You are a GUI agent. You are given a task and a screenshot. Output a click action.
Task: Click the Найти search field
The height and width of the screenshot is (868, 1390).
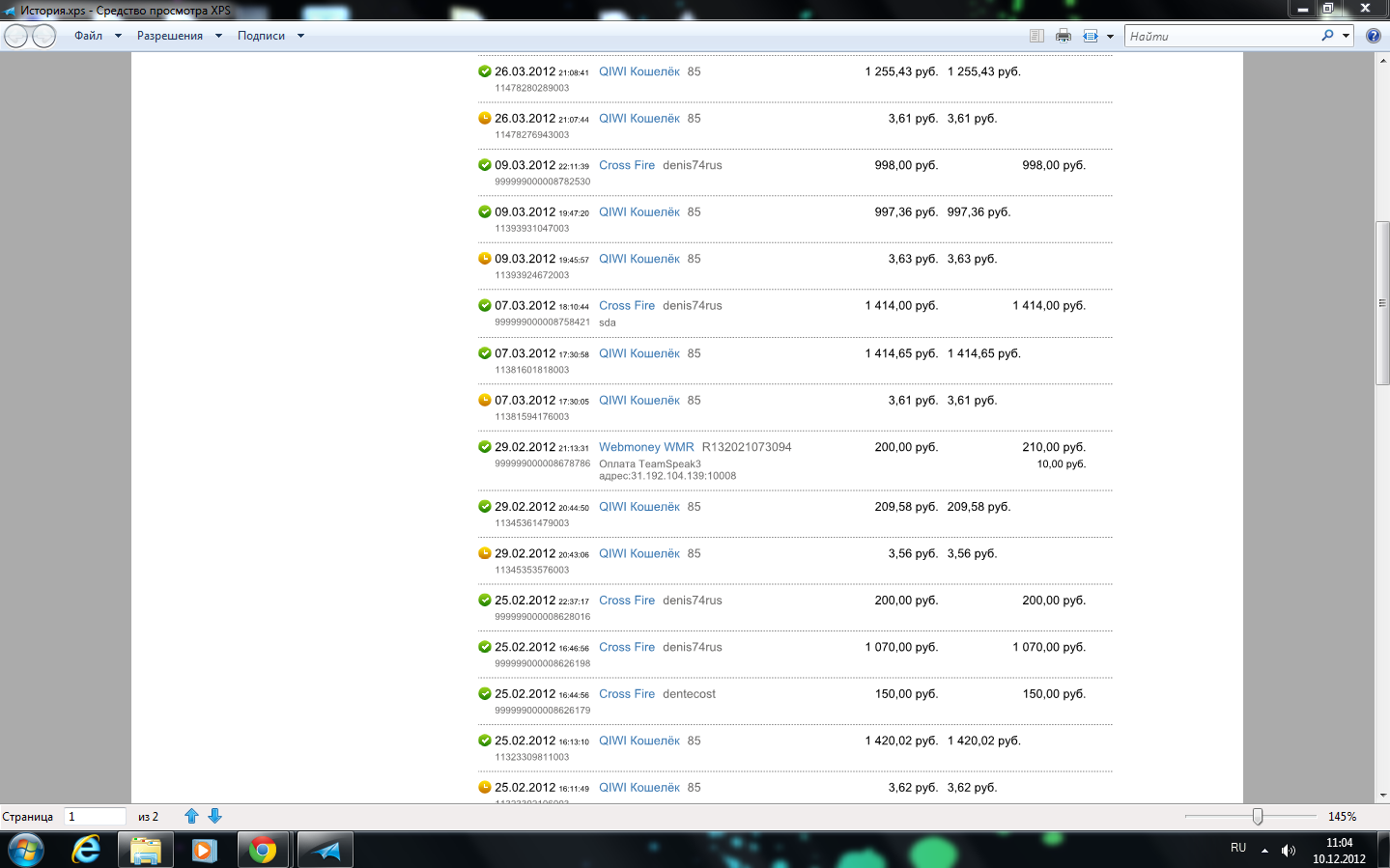point(1222,36)
